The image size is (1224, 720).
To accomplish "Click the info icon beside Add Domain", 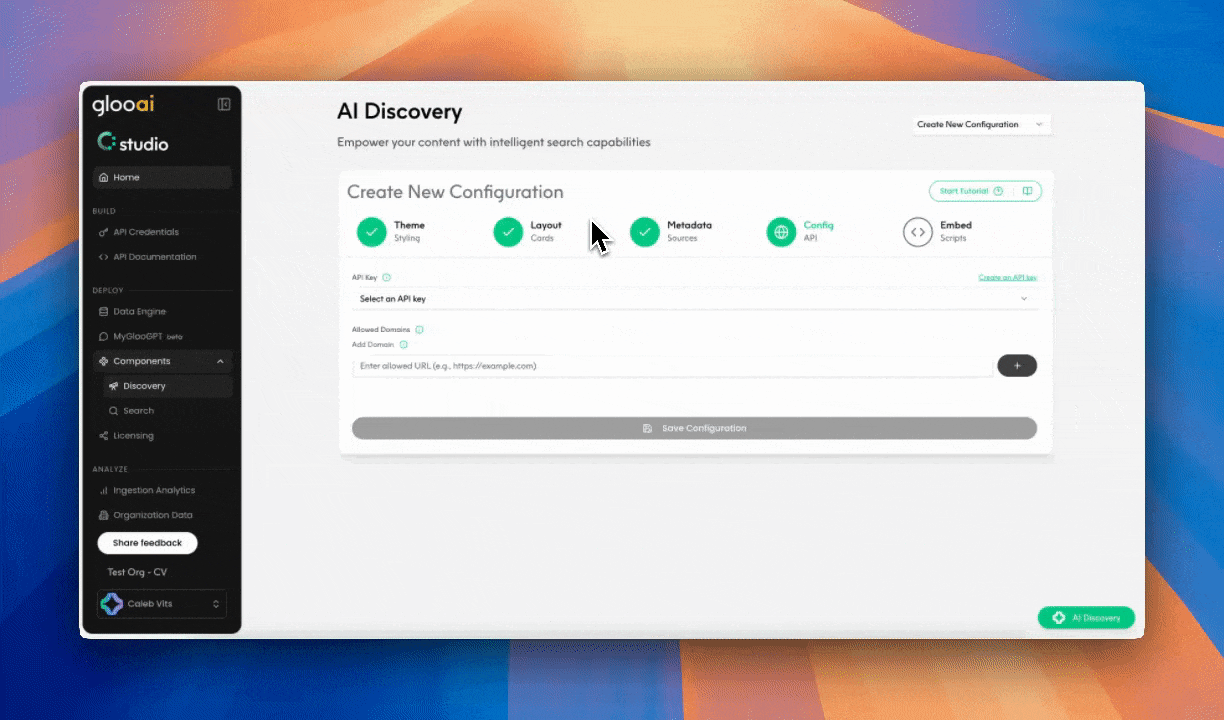I will (x=403, y=344).
